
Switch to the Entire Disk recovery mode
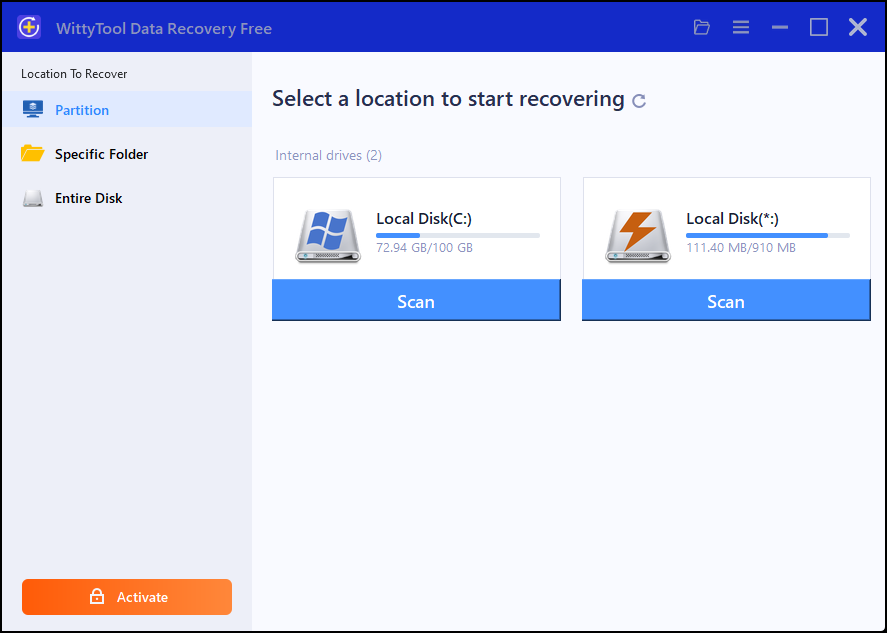coord(89,198)
